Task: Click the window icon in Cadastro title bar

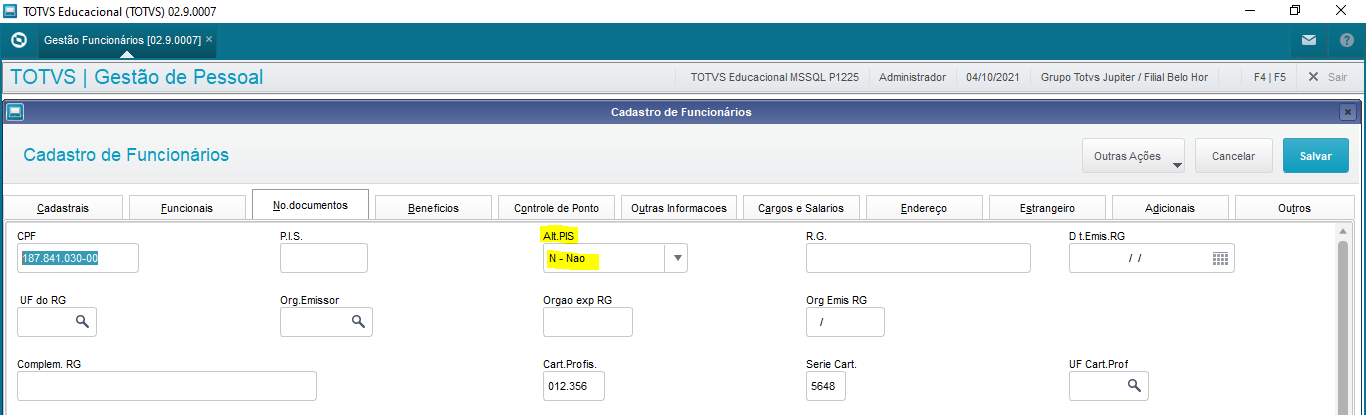Action: tap(14, 112)
